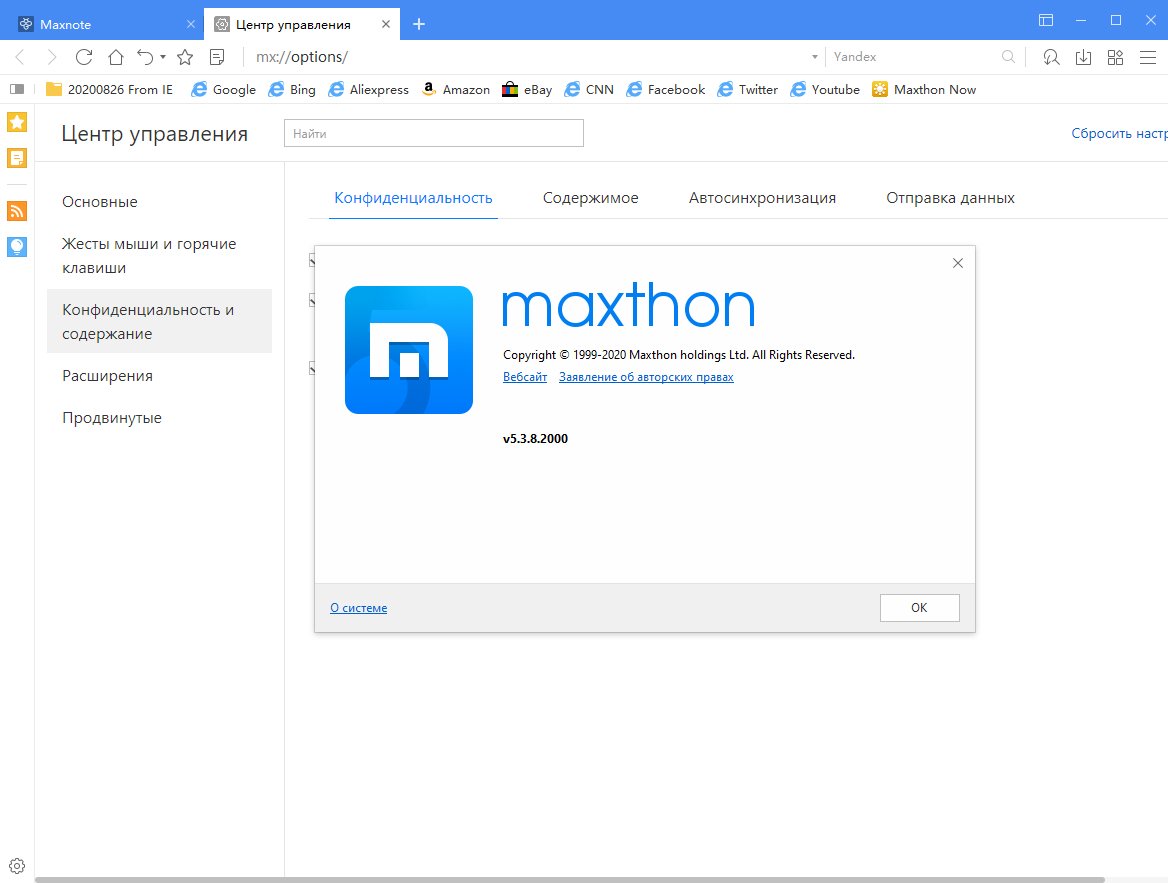Select Расширения in settings sidebar
This screenshot has height=883, width=1168.
pyautogui.click(x=107, y=376)
